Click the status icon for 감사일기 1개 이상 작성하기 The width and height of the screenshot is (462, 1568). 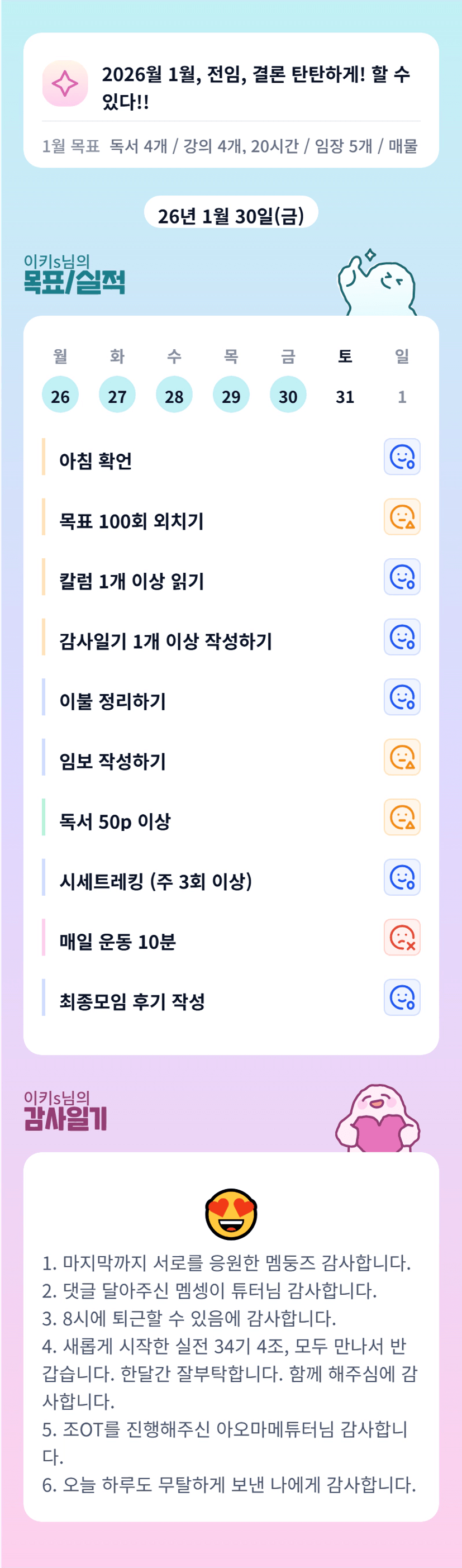coord(402,637)
